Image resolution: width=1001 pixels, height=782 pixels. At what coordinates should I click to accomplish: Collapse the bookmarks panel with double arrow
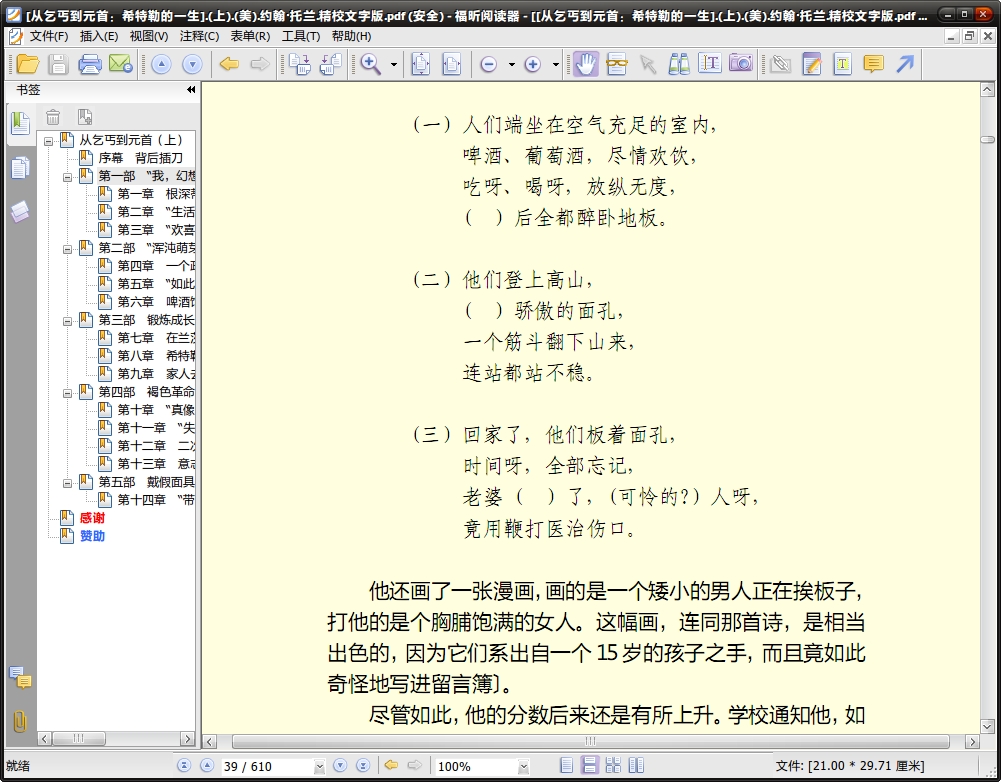[x=191, y=90]
